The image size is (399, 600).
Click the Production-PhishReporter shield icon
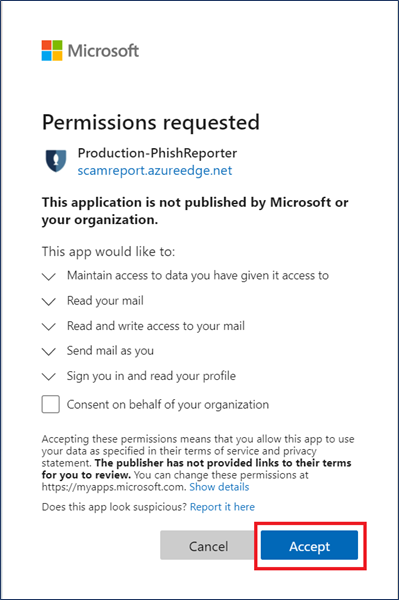56,160
